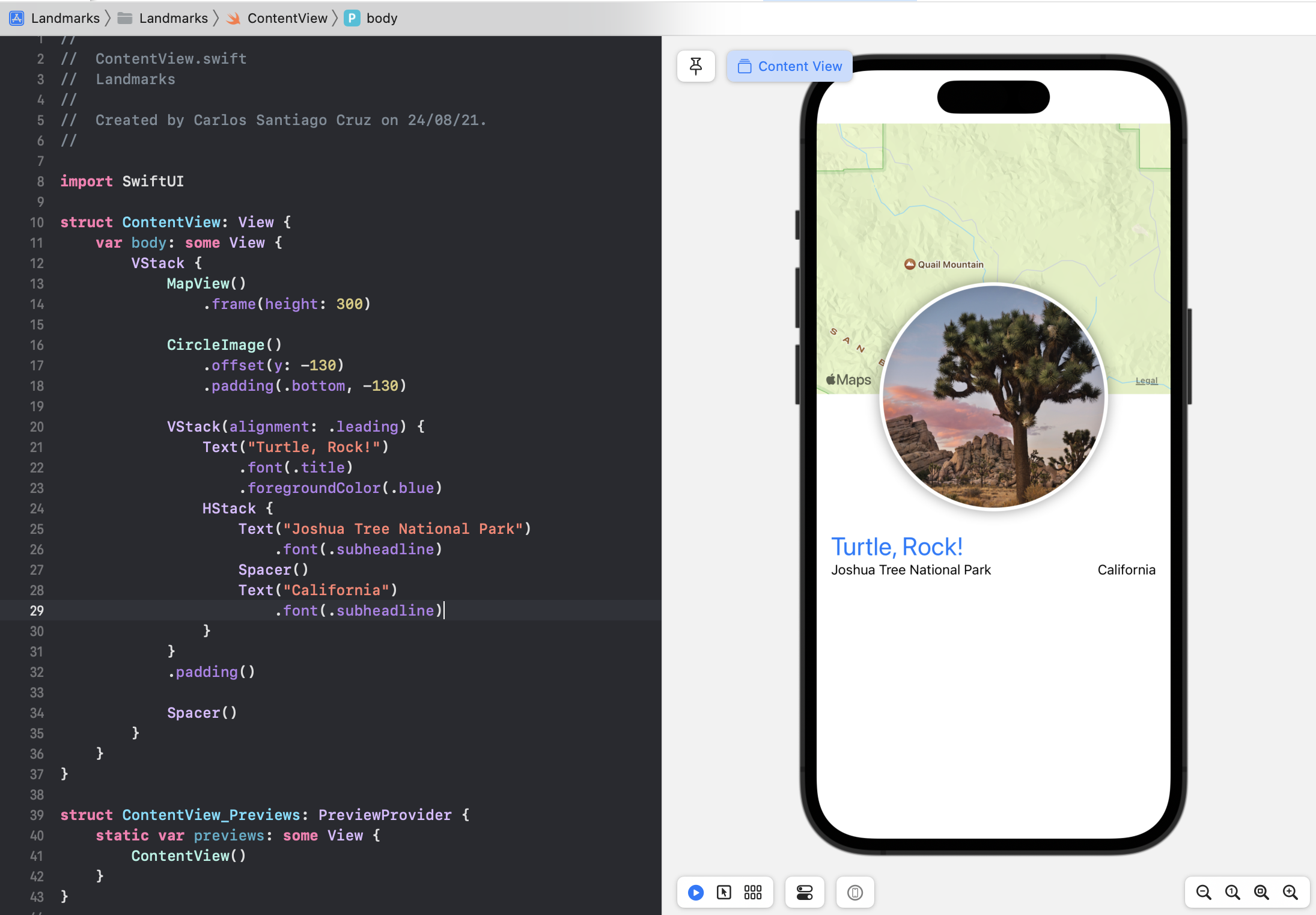Click the Joshua tree circle image
Viewport: 1316px width, 915px height.
click(993, 397)
